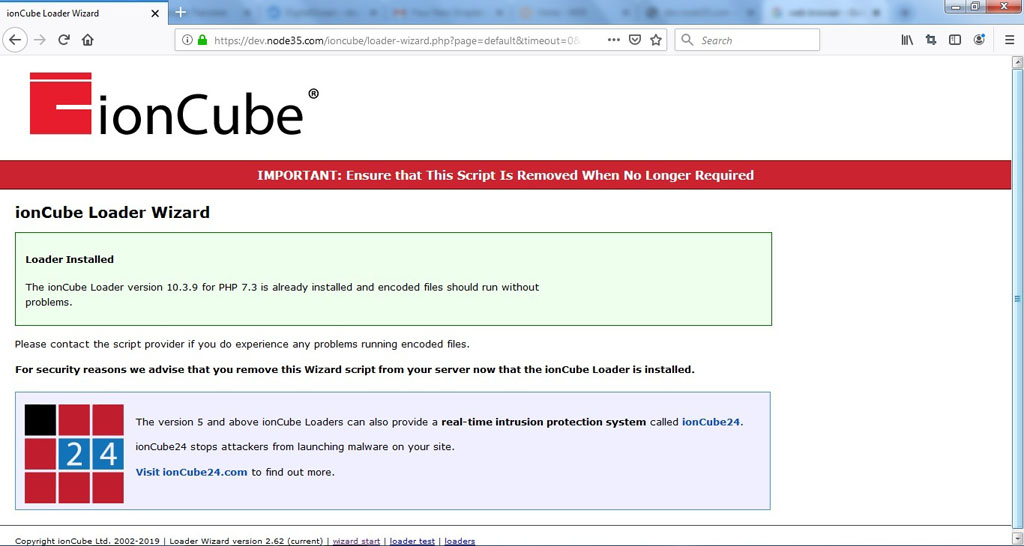Reload the current page

click(63, 40)
